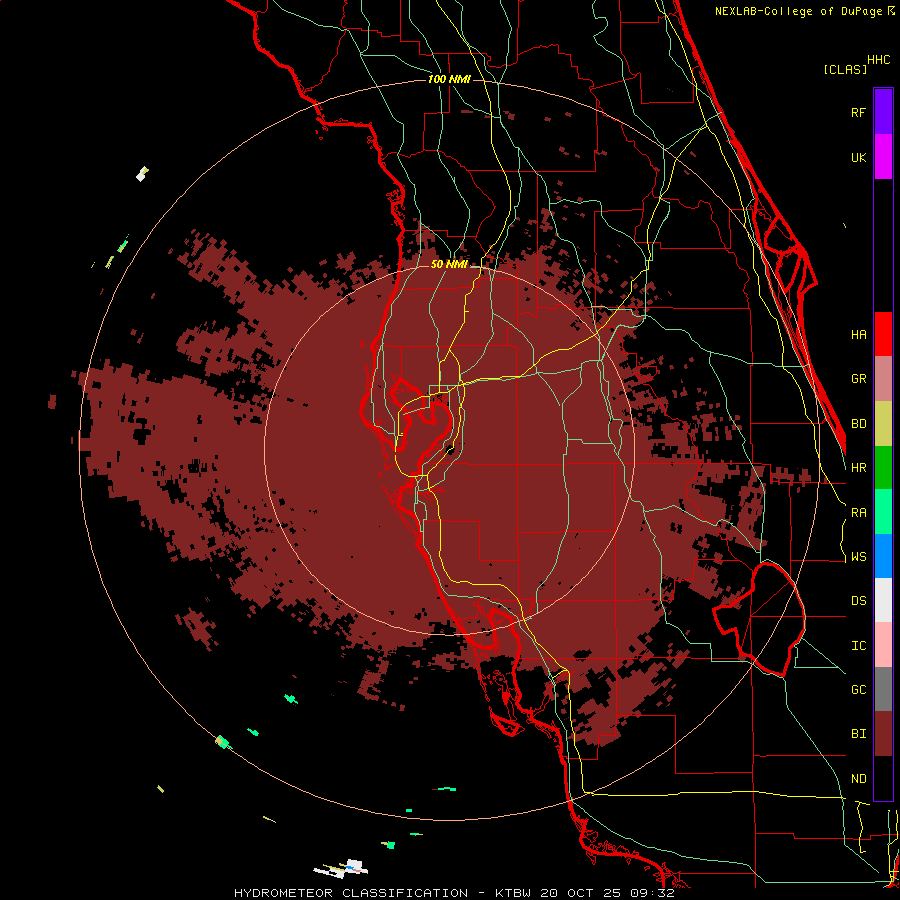
Task: Click the UK magenta legend color swatch
Action: [x=883, y=157]
